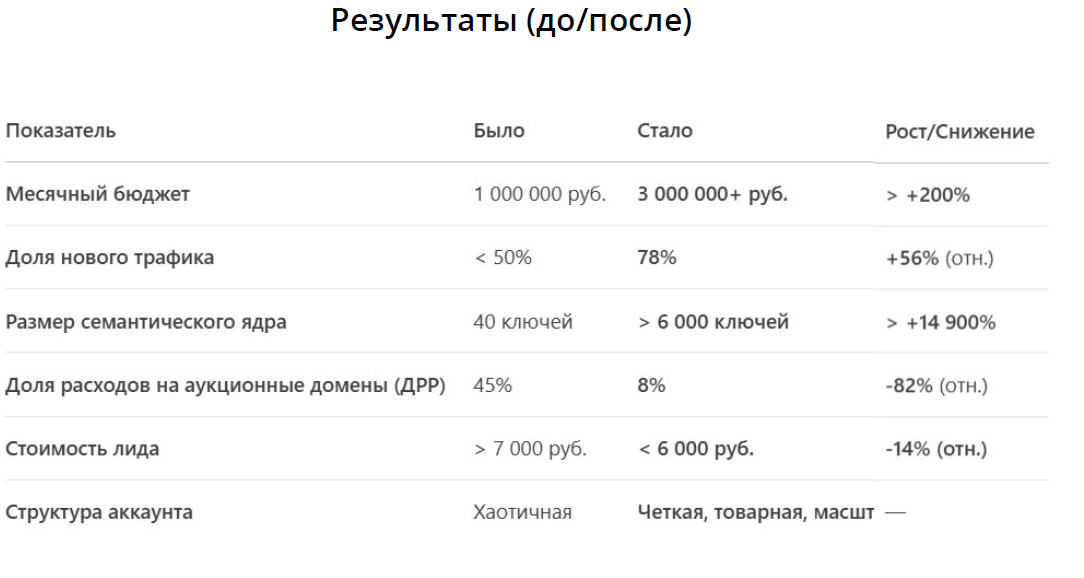This screenshot has height=578, width=1084.
Task: Click the "78%" new traffic value
Action: coord(656,258)
